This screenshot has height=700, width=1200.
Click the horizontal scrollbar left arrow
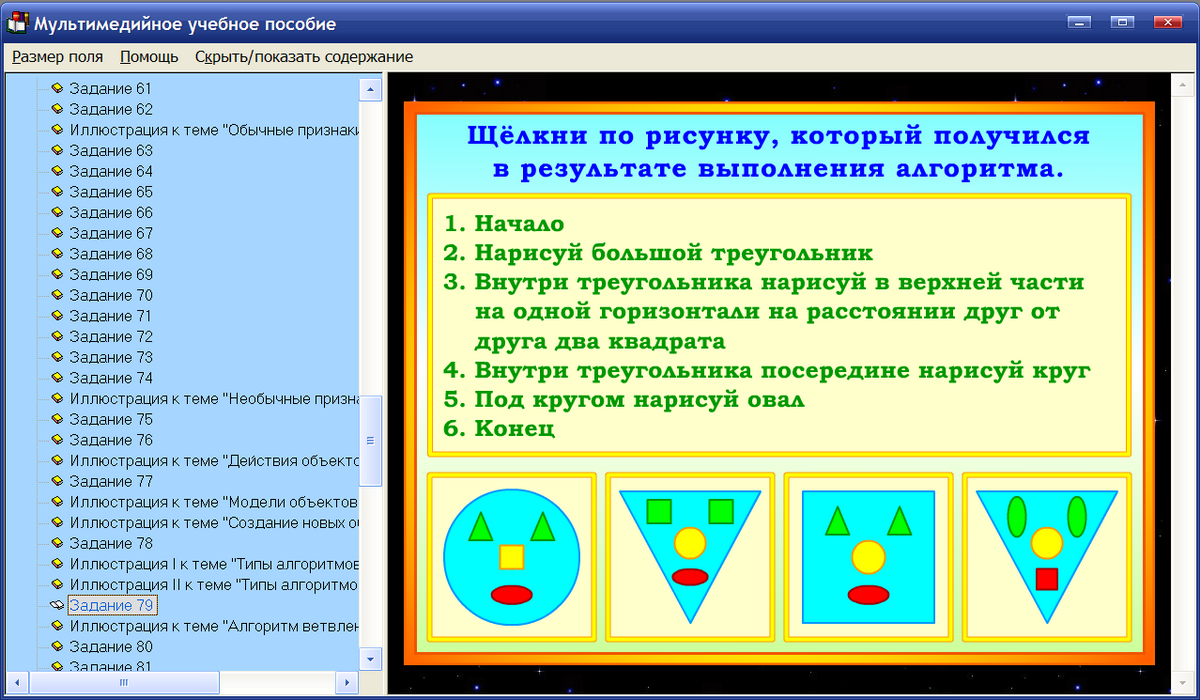(x=19, y=683)
